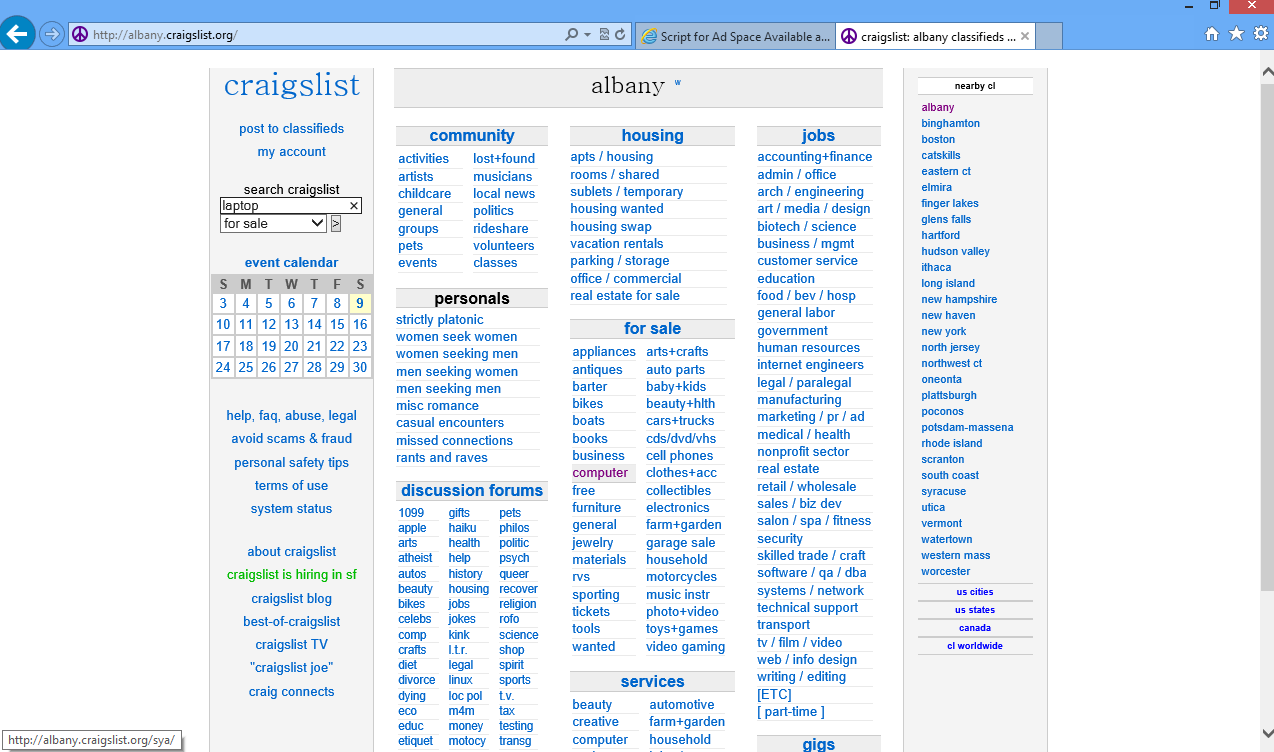Screen dimensions: 1274x752
Task: Select the 'craigslist: albany classifieds' tab
Action: click(x=934, y=36)
